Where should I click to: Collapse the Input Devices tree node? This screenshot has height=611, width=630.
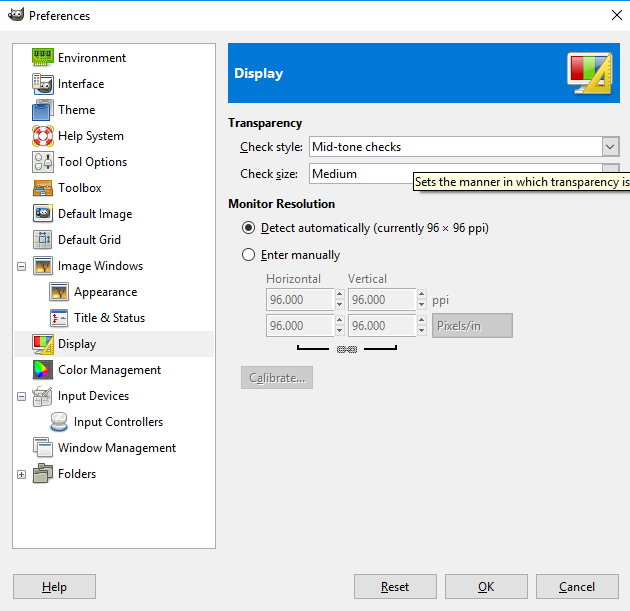(22, 396)
